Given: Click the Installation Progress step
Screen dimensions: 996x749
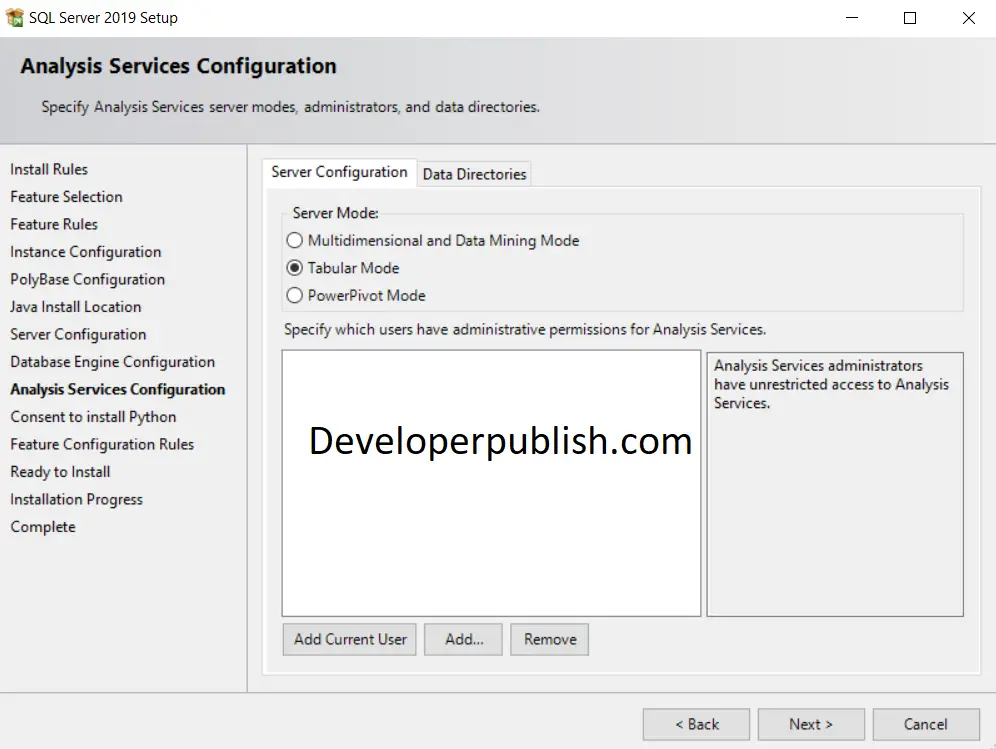Looking at the screenshot, I should [76, 499].
